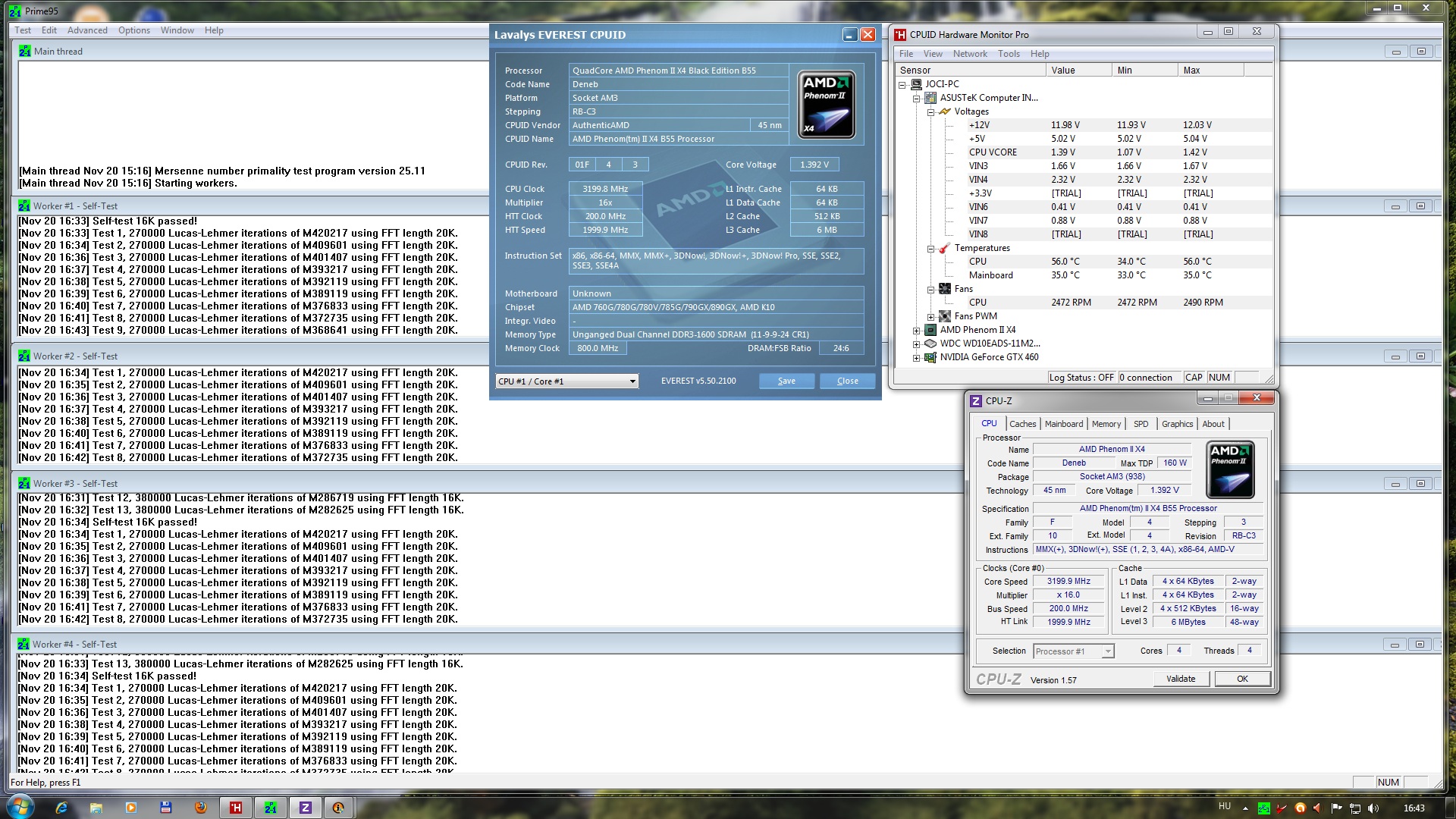1456x819 pixels.
Task: Collapse the Voltages group
Action: [930, 112]
